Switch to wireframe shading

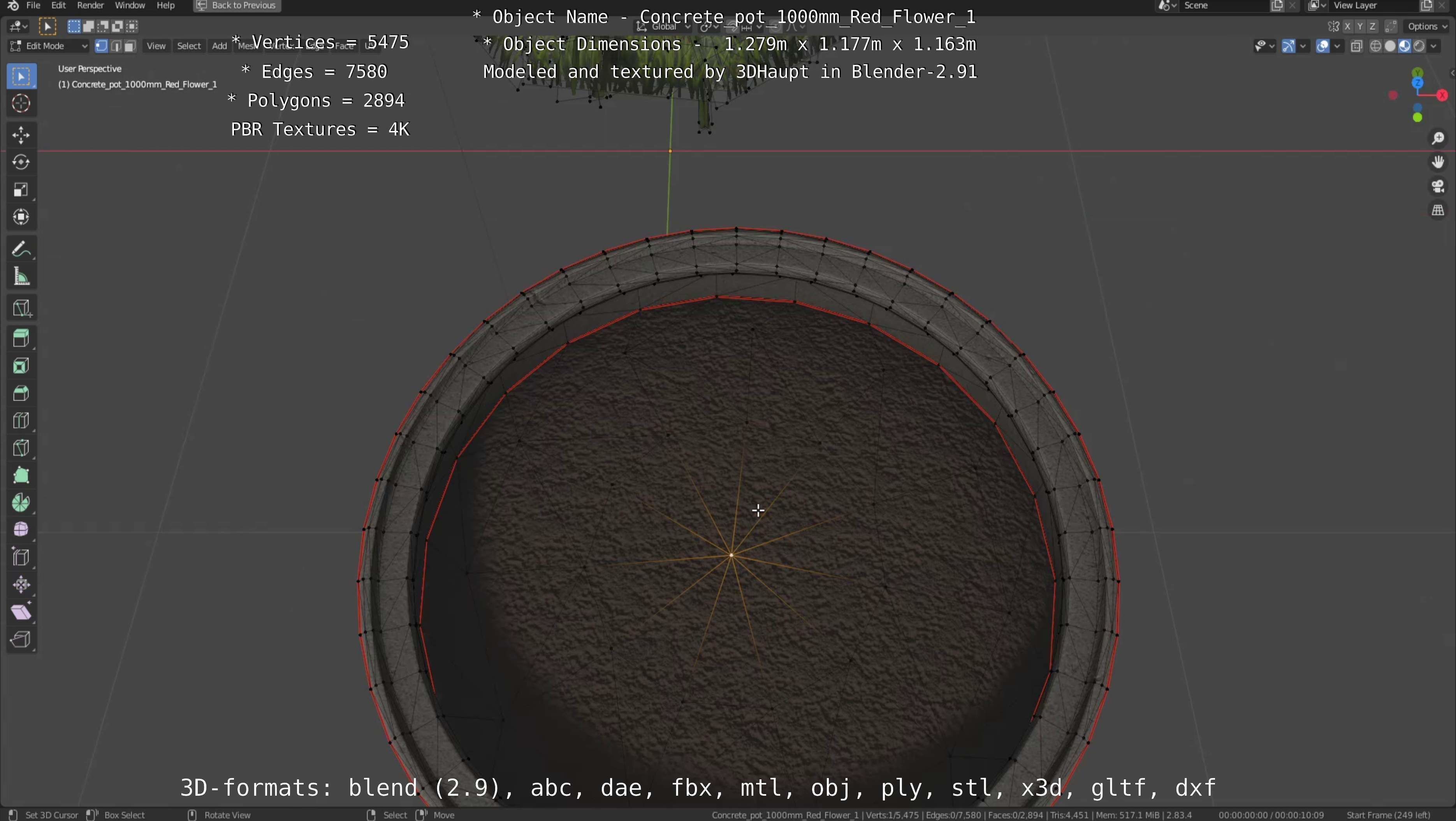(1376, 46)
